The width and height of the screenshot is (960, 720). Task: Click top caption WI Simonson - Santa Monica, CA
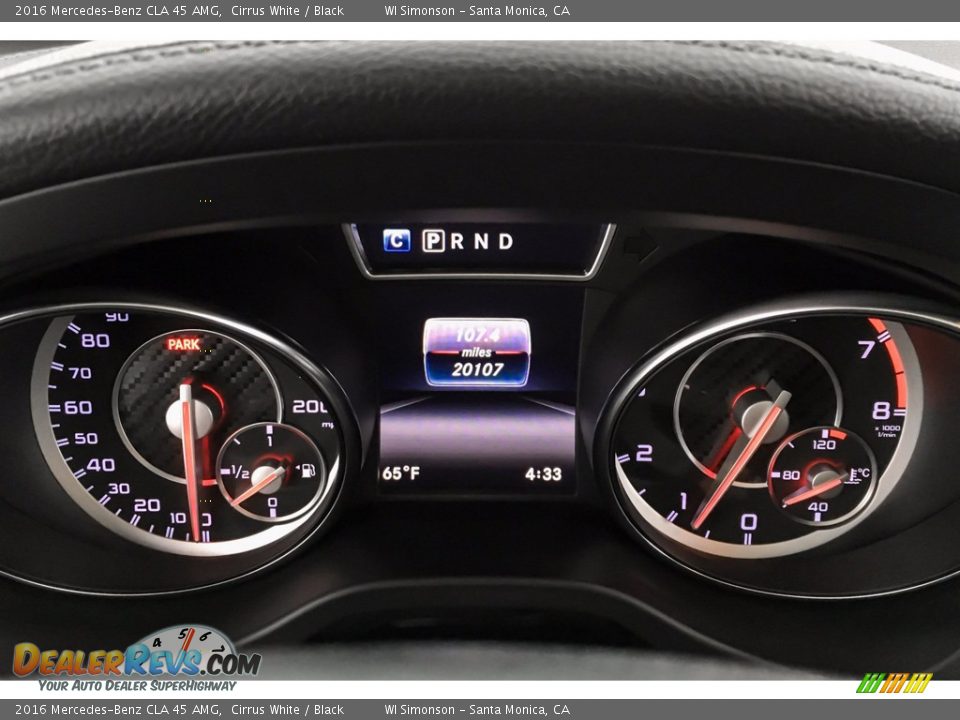pos(477,10)
